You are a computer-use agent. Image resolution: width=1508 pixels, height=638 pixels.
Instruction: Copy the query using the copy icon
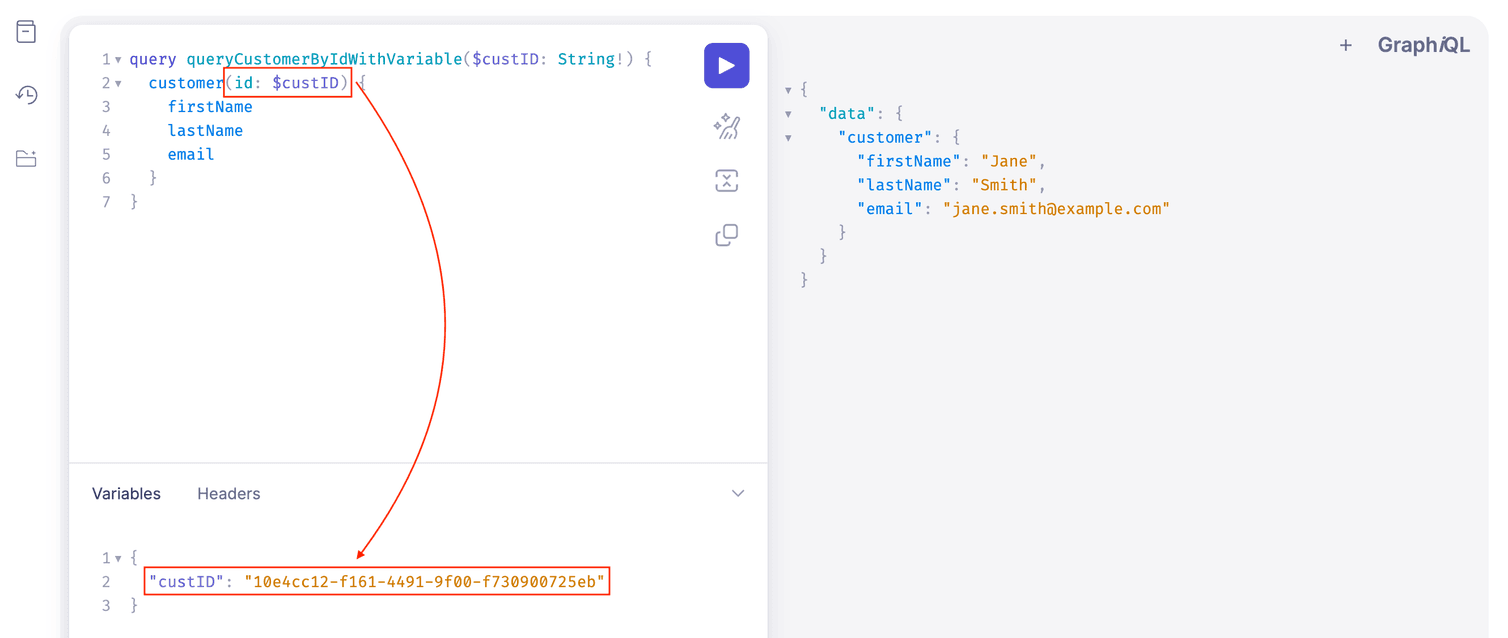coord(727,234)
